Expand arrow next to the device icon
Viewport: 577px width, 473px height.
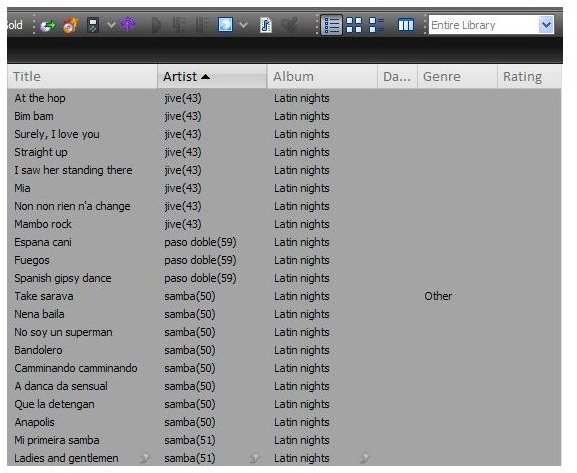coord(111,25)
